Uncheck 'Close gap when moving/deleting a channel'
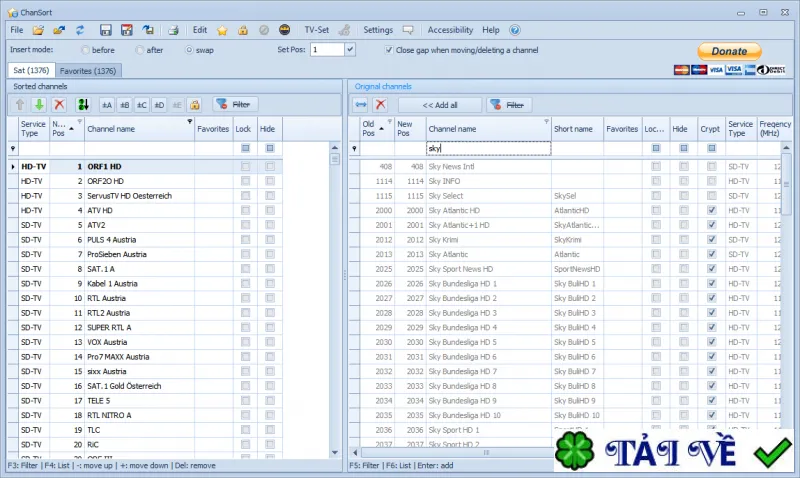800x478 pixels. (389, 50)
